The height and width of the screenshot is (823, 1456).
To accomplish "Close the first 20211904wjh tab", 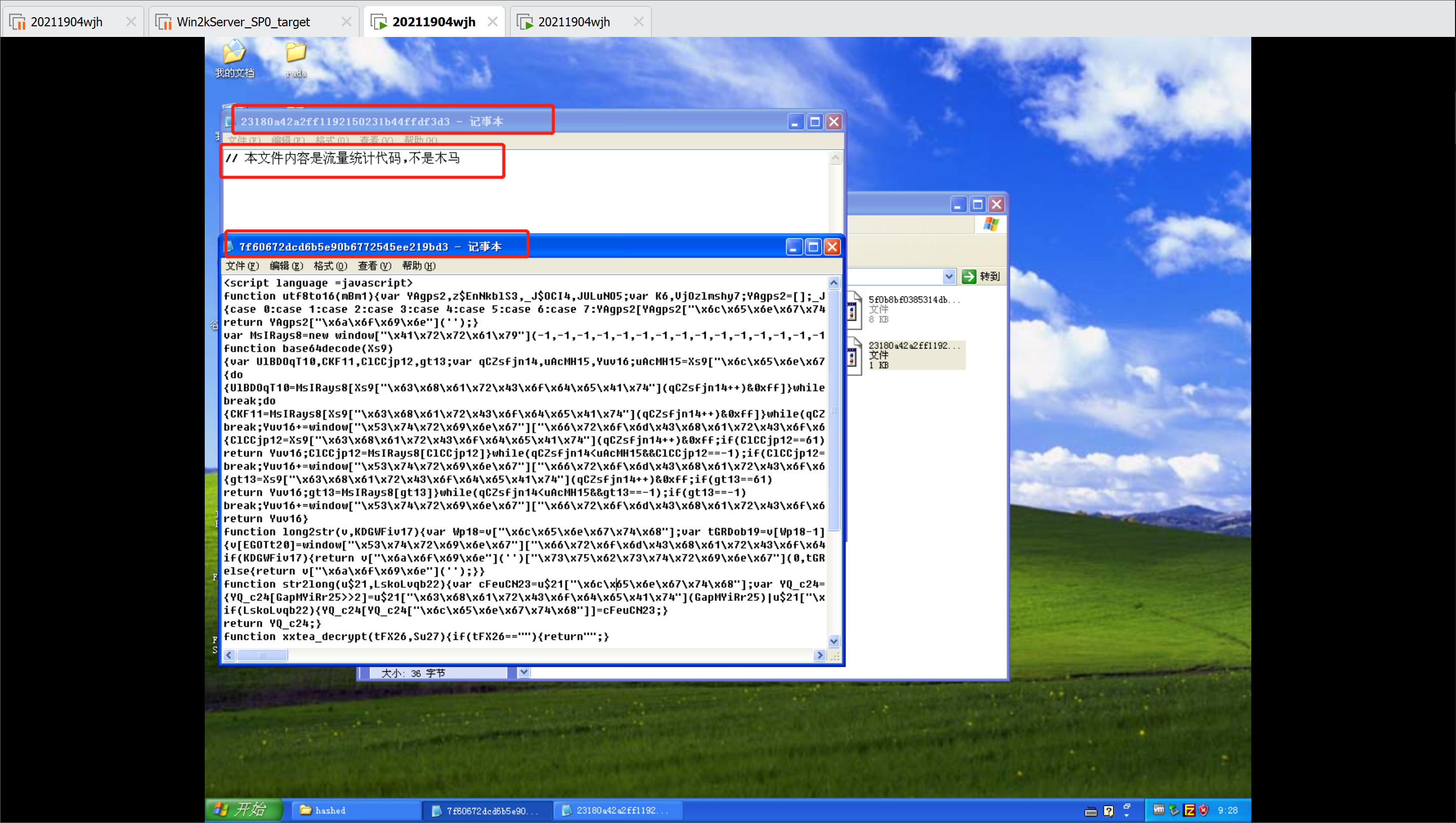I will (130, 21).
